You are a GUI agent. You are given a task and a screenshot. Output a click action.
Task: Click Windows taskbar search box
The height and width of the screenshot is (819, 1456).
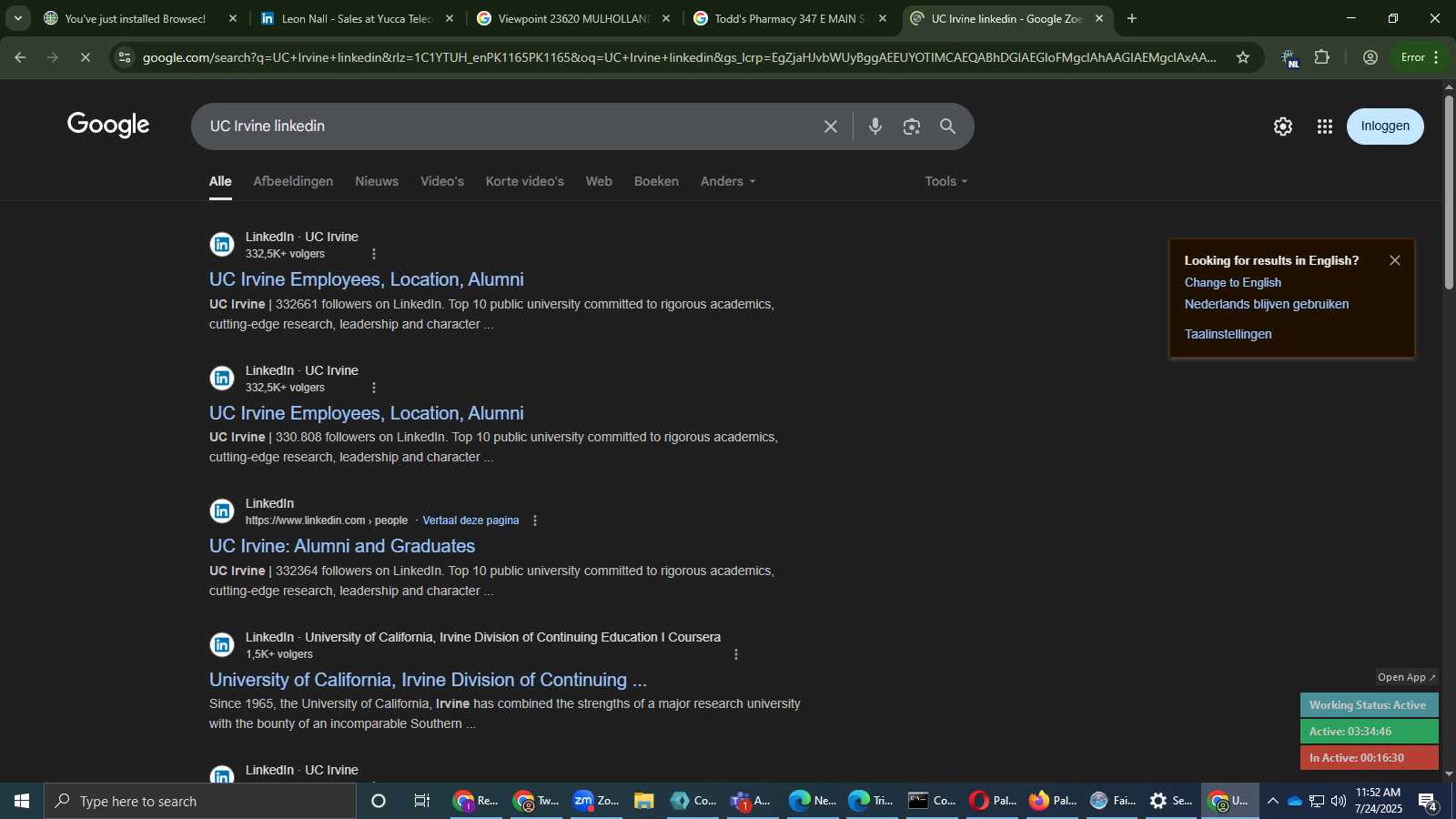pos(200,801)
